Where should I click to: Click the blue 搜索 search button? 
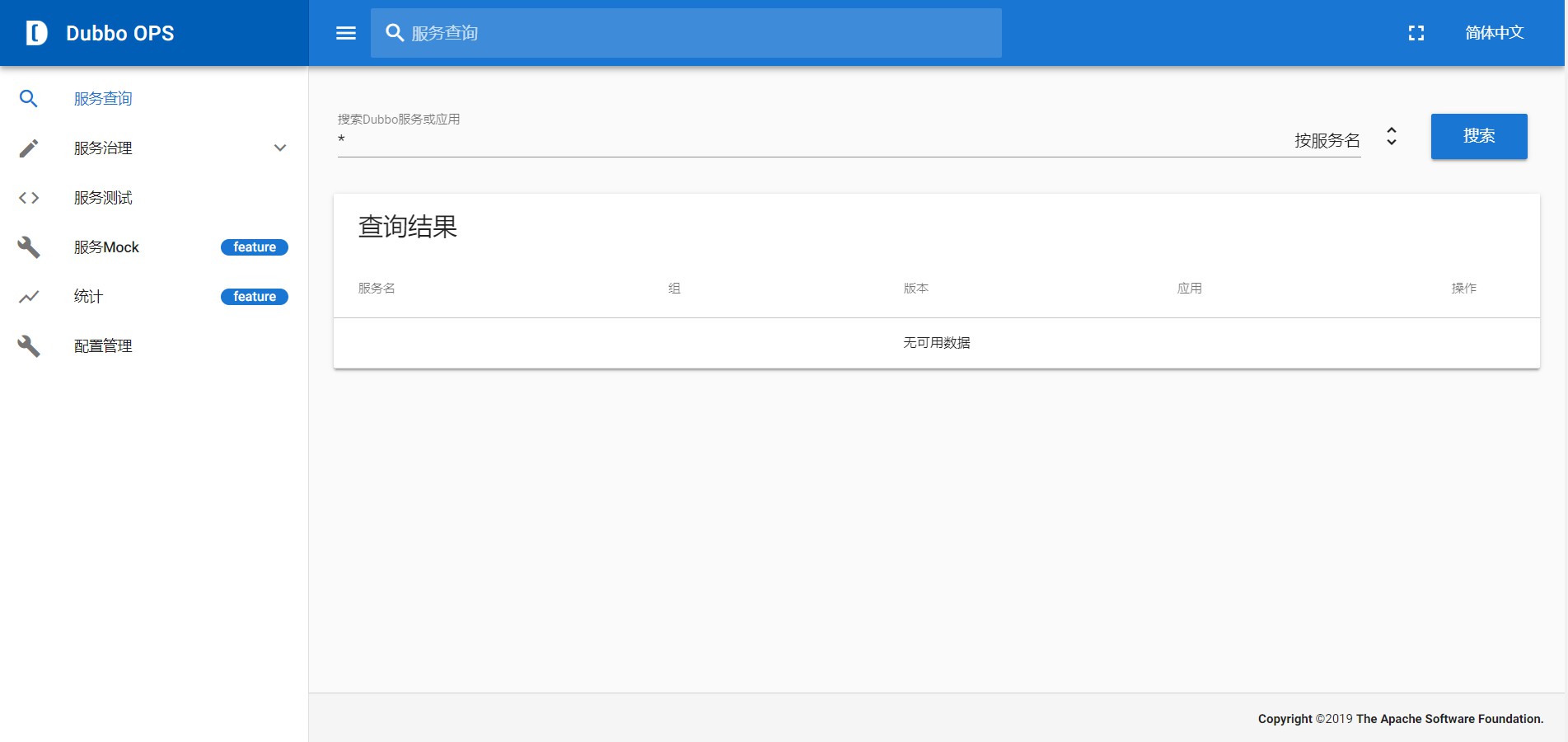[x=1478, y=136]
